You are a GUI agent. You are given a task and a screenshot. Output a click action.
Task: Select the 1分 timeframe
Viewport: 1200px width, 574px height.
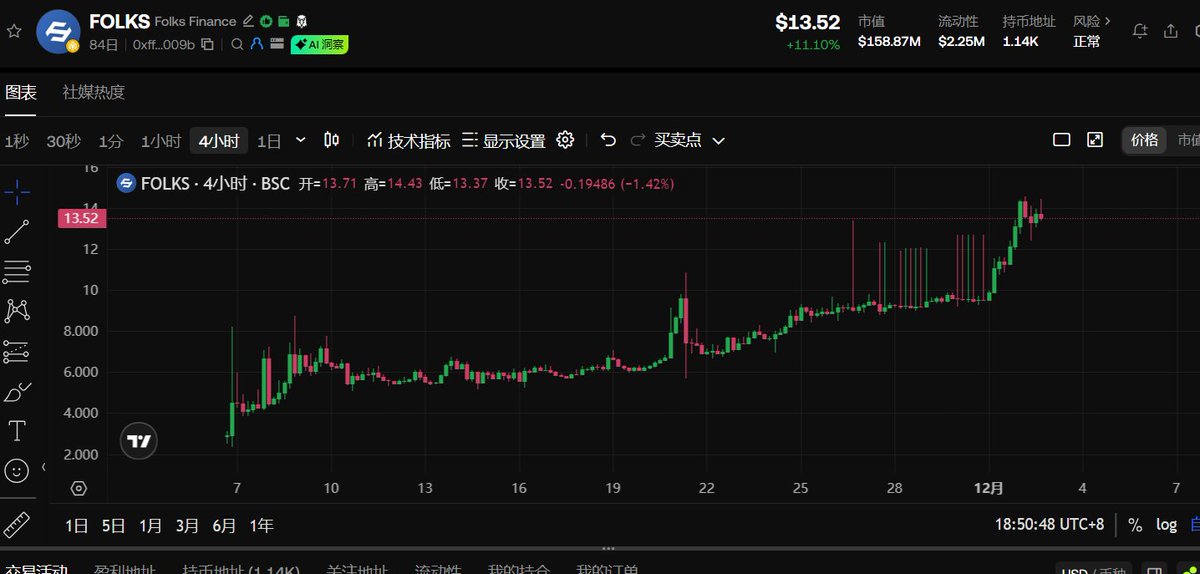(111, 141)
